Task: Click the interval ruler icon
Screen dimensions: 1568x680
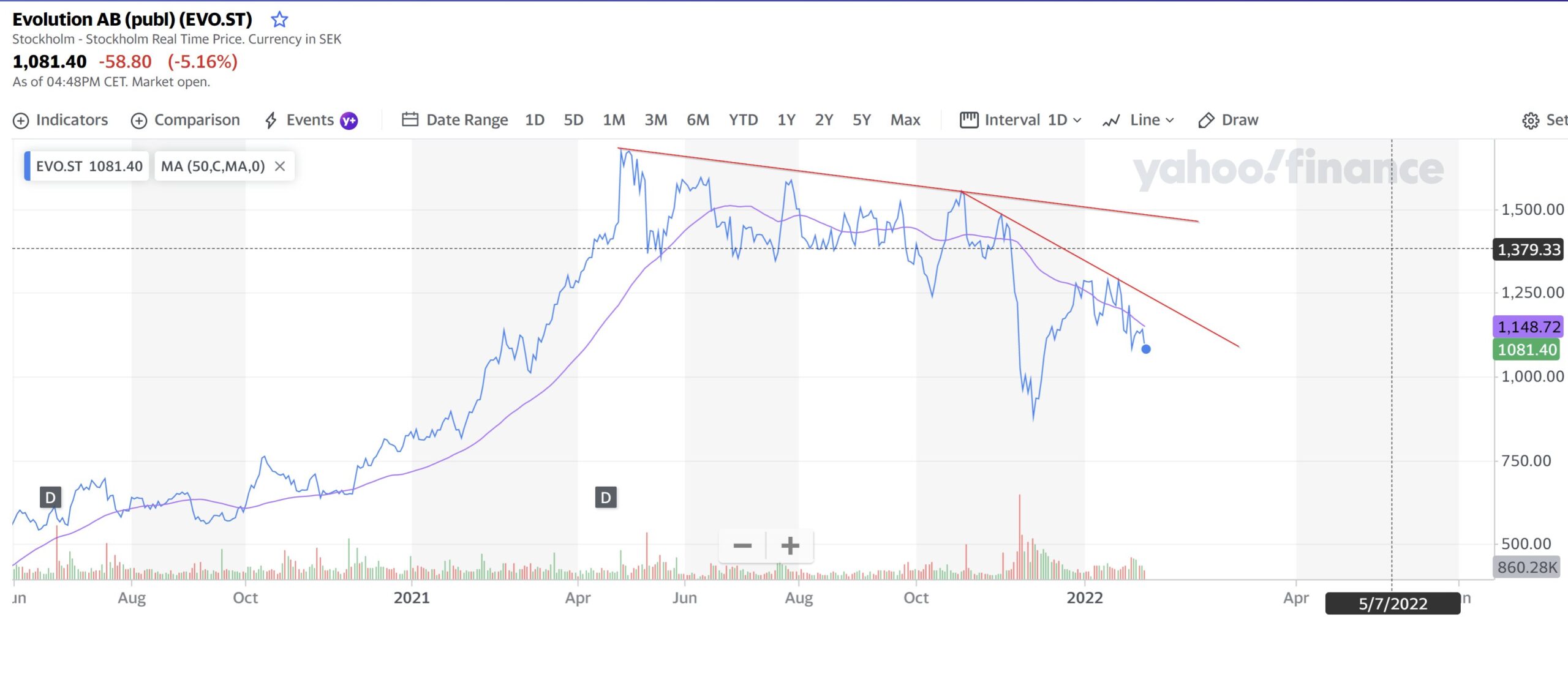Action: point(969,120)
